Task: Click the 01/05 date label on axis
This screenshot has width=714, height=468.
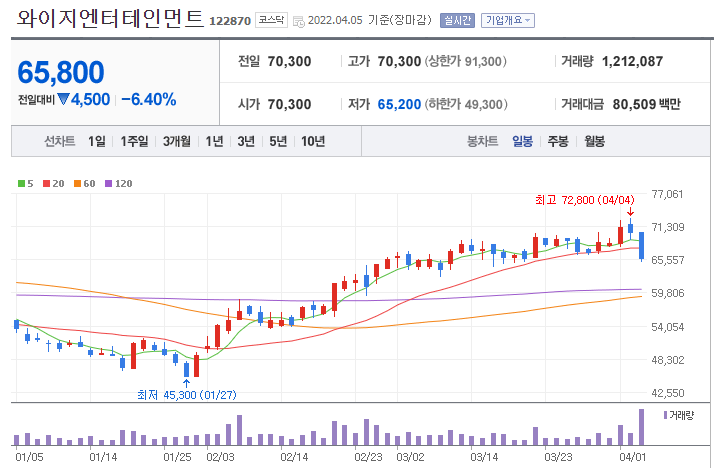Action: (30, 457)
